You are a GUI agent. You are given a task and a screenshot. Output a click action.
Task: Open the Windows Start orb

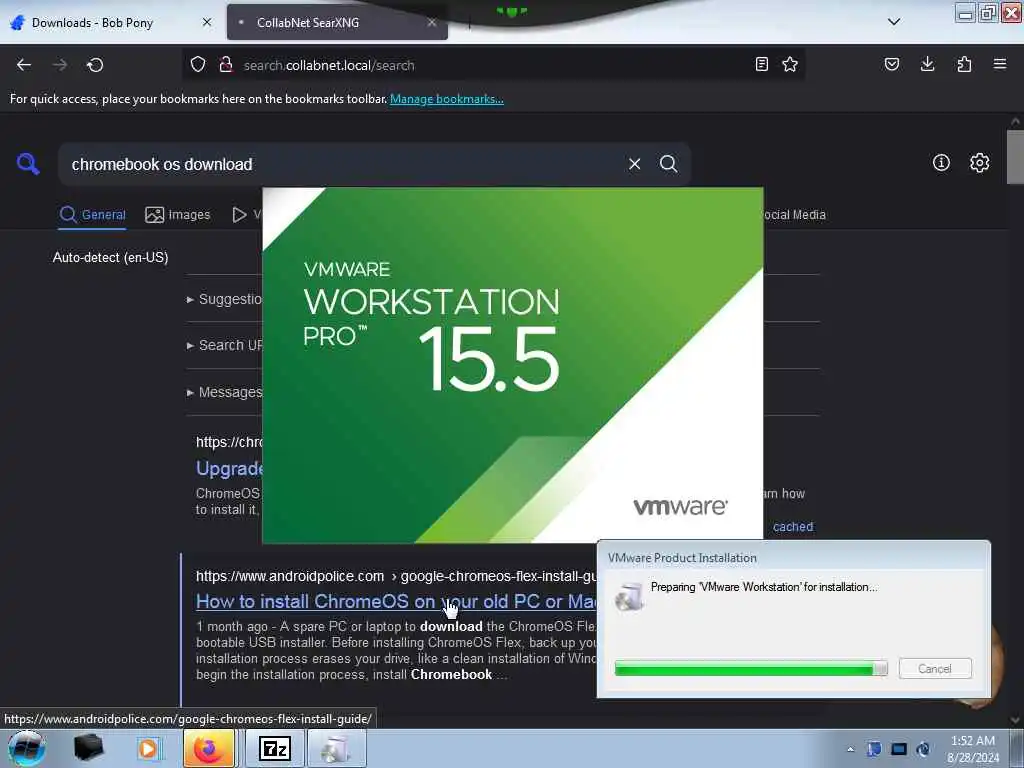(x=26, y=748)
